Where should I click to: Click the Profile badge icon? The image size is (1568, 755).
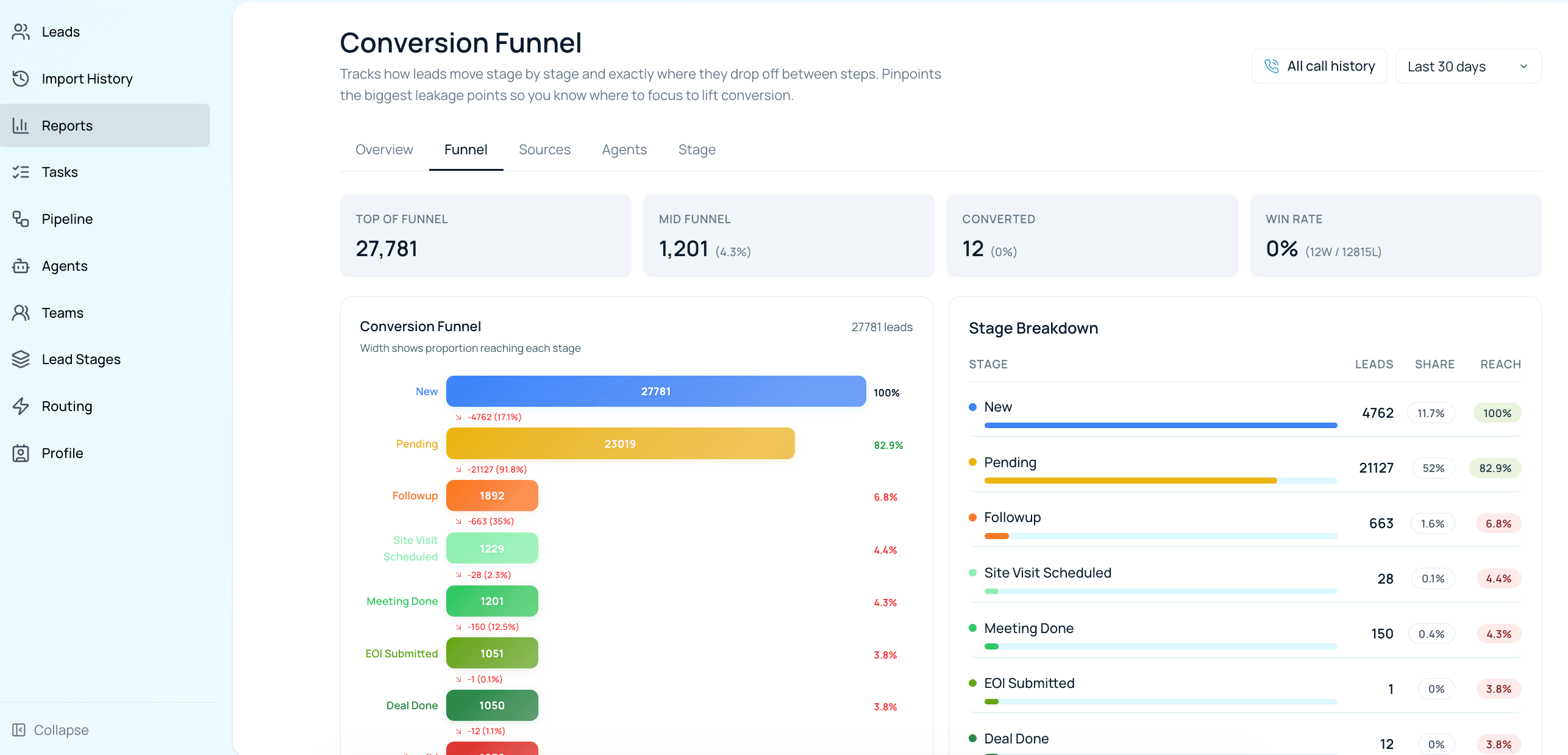coord(21,453)
